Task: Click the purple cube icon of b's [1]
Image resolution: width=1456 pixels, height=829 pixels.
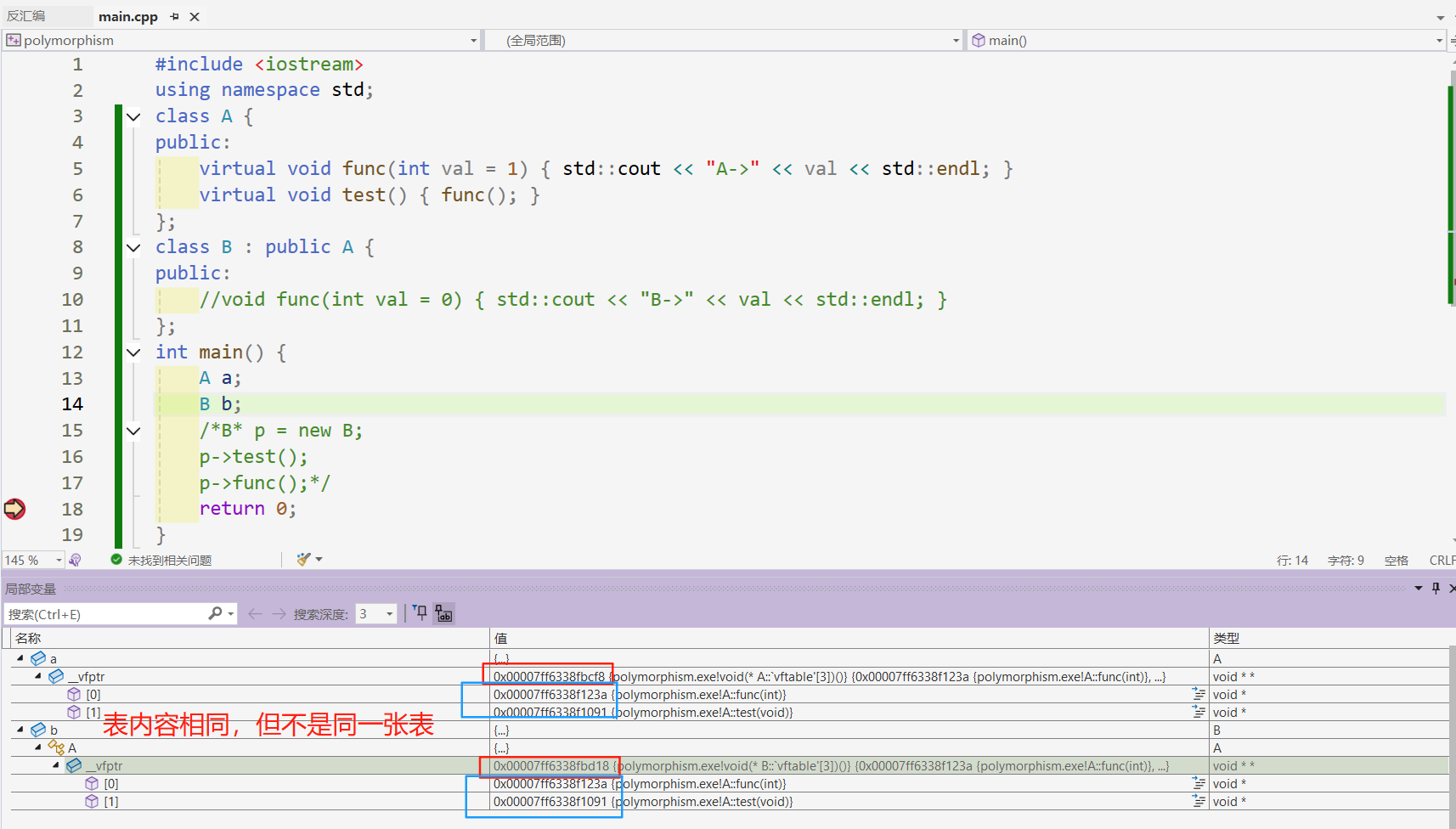Action: click(92, 801)
